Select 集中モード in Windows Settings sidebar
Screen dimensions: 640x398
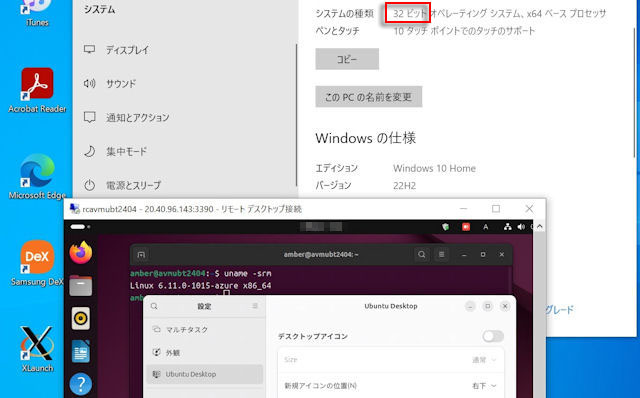184,151
